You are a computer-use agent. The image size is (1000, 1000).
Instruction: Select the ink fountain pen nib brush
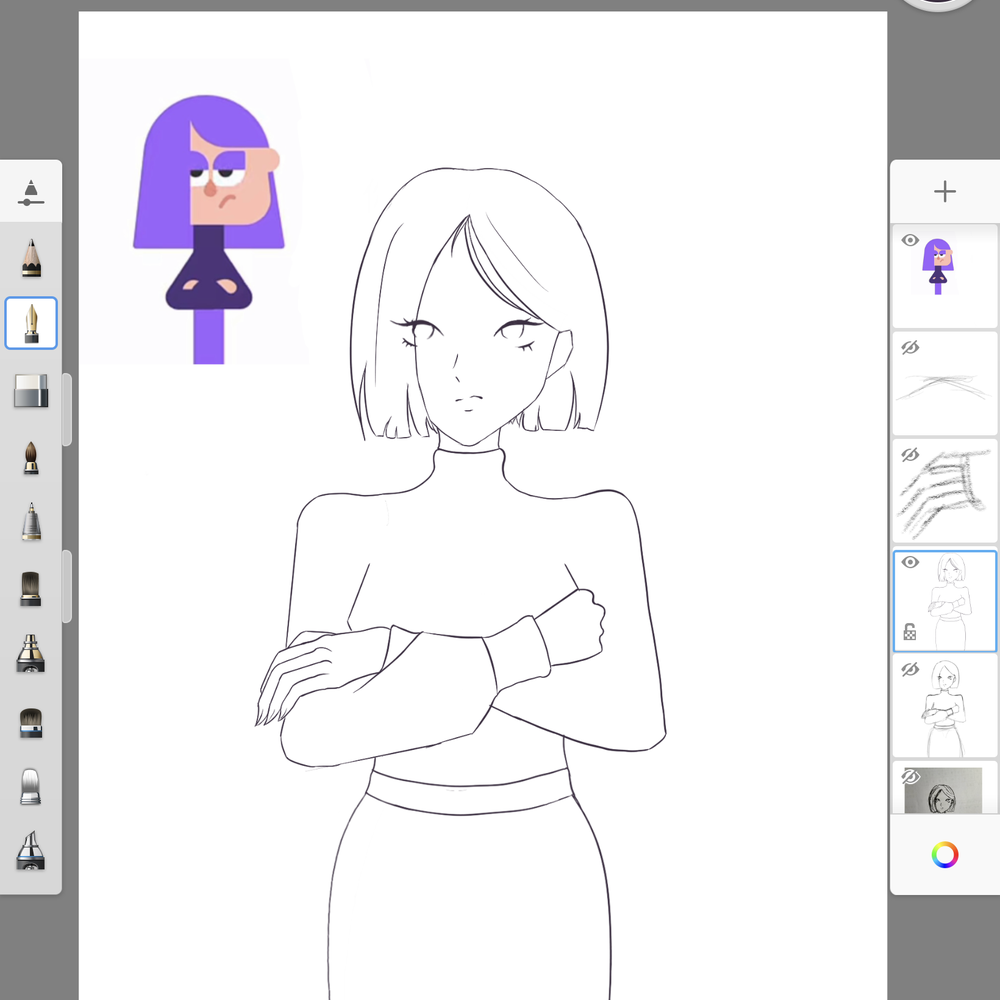click(x=31, y=323)
